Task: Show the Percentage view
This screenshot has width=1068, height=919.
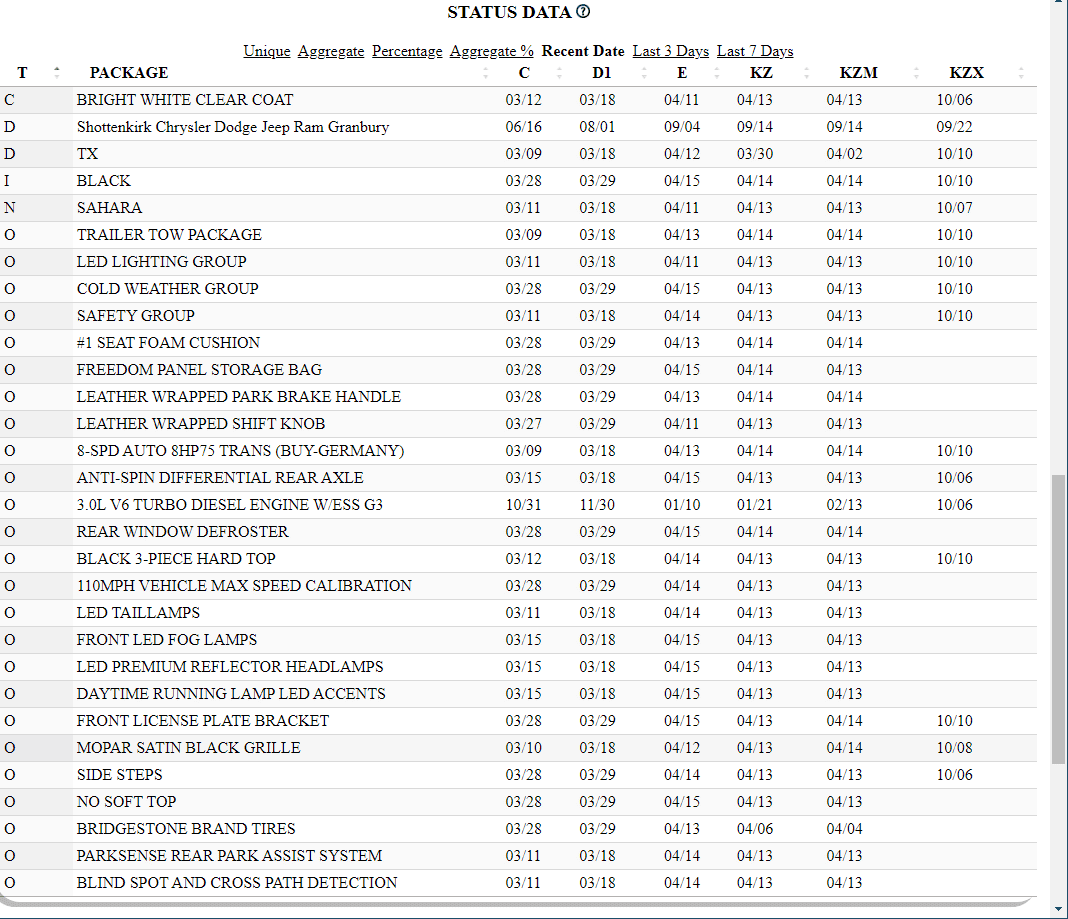Action: click(407, 51)
